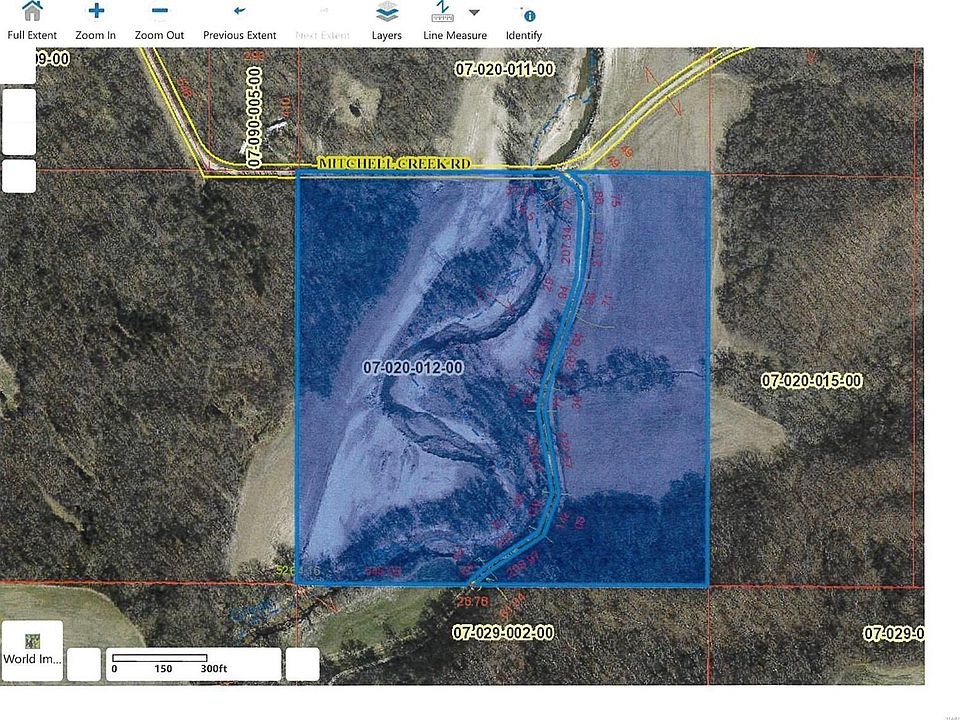Screen dimensions: 960x720
Task: Click parcel label 07-029-002-00
Action: tap(503, 633)
